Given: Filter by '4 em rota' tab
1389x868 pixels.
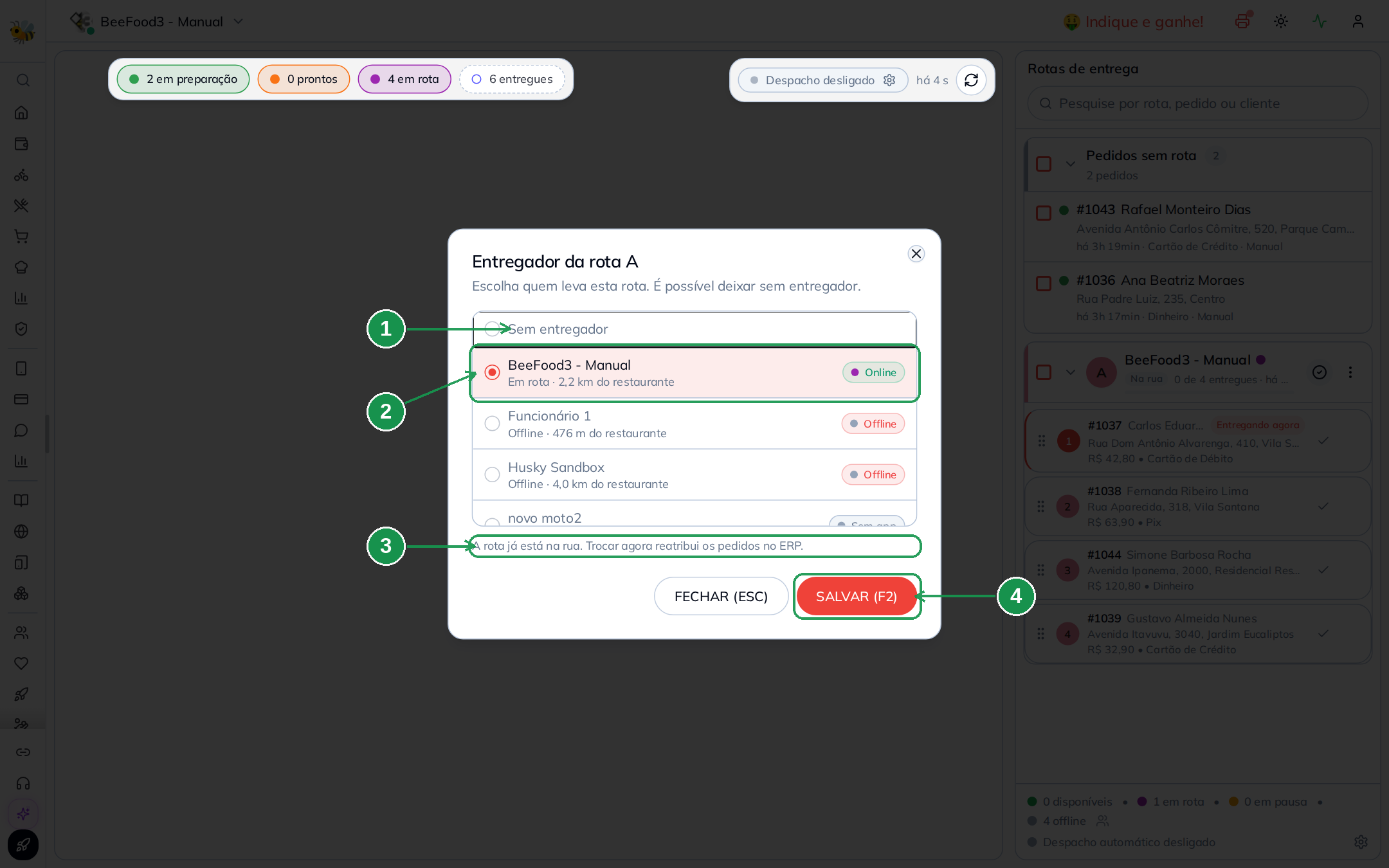Looking at the screenshot, I should click(x=404, y=79).
